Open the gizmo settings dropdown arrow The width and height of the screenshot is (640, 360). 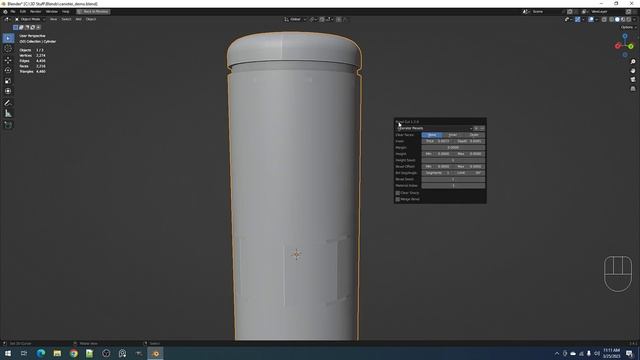pos(583,19)
